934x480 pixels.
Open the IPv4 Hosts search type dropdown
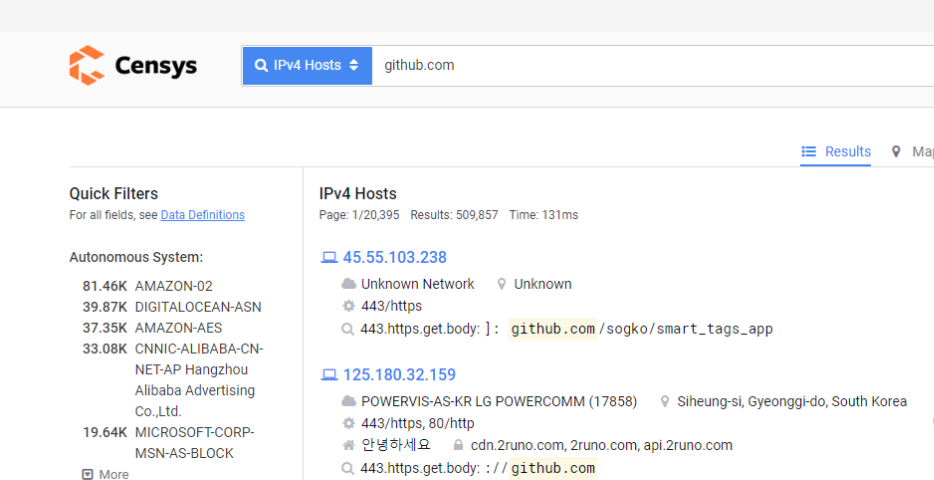click(x=307, y=66)
